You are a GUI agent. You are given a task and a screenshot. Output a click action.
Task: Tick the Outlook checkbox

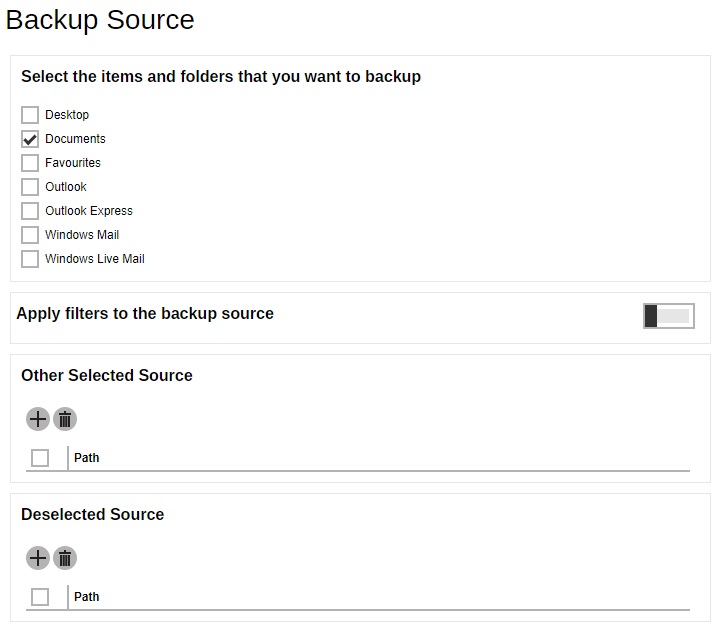[30, 187]
